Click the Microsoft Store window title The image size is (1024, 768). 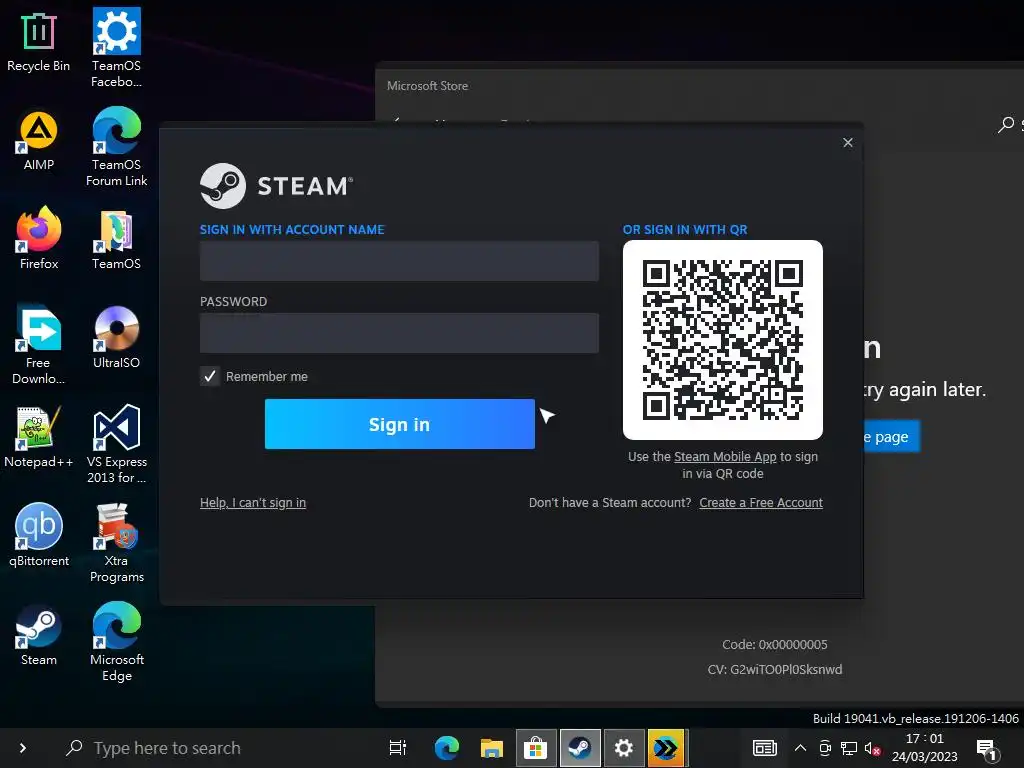coord(427,86)
